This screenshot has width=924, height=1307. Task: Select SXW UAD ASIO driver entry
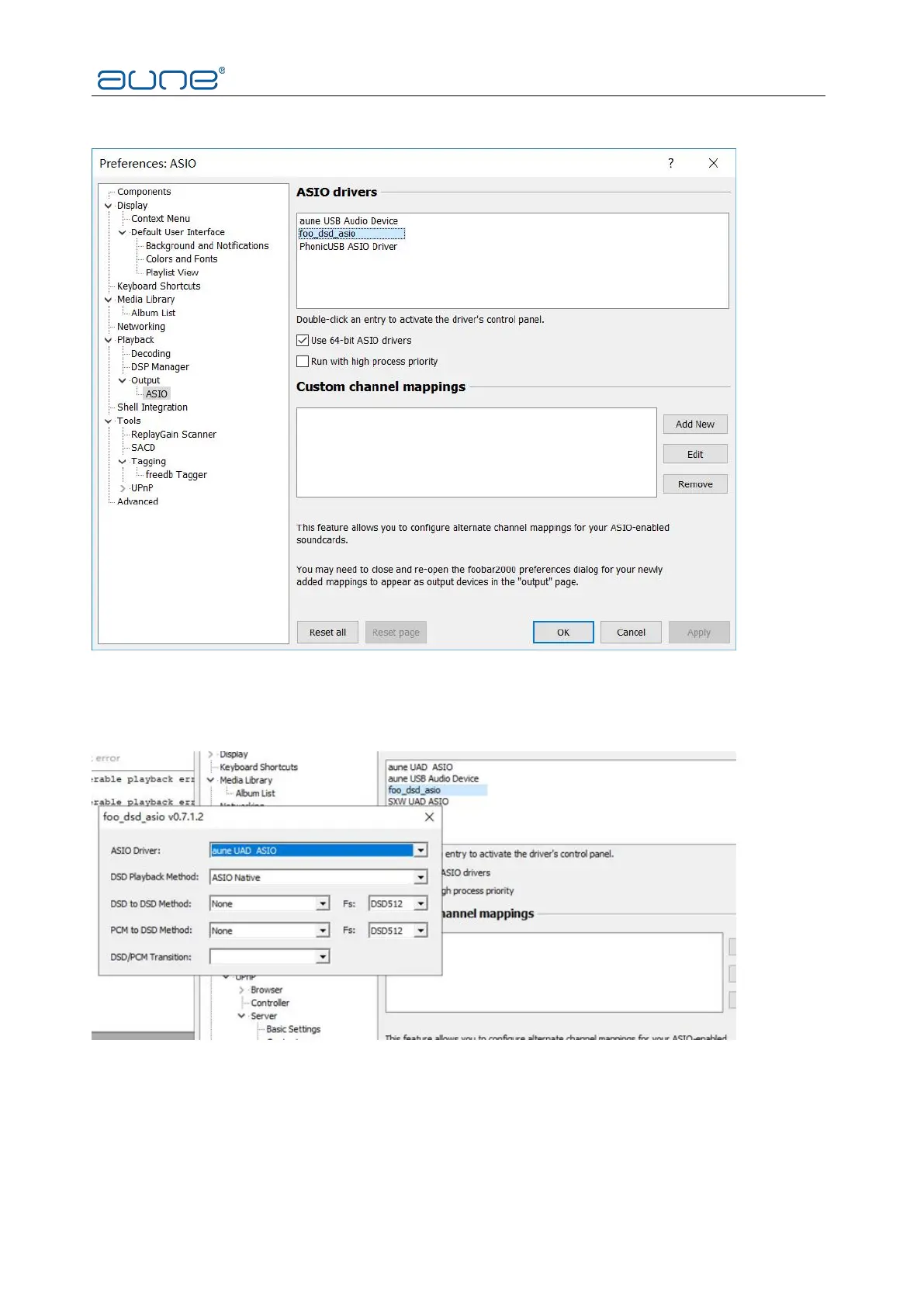click(417, 802)
